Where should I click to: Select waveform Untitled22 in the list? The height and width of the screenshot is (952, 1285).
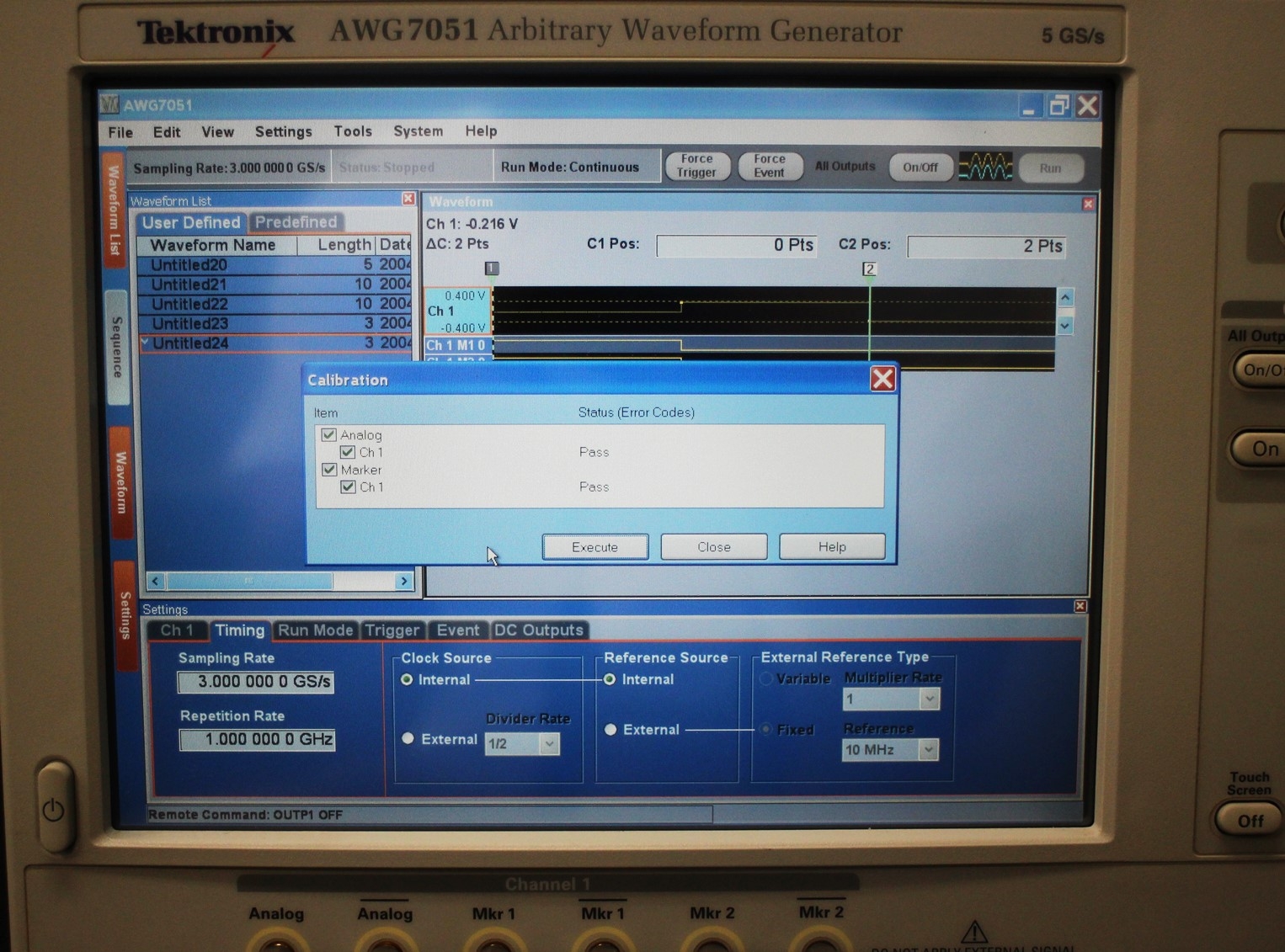[275, 304]
